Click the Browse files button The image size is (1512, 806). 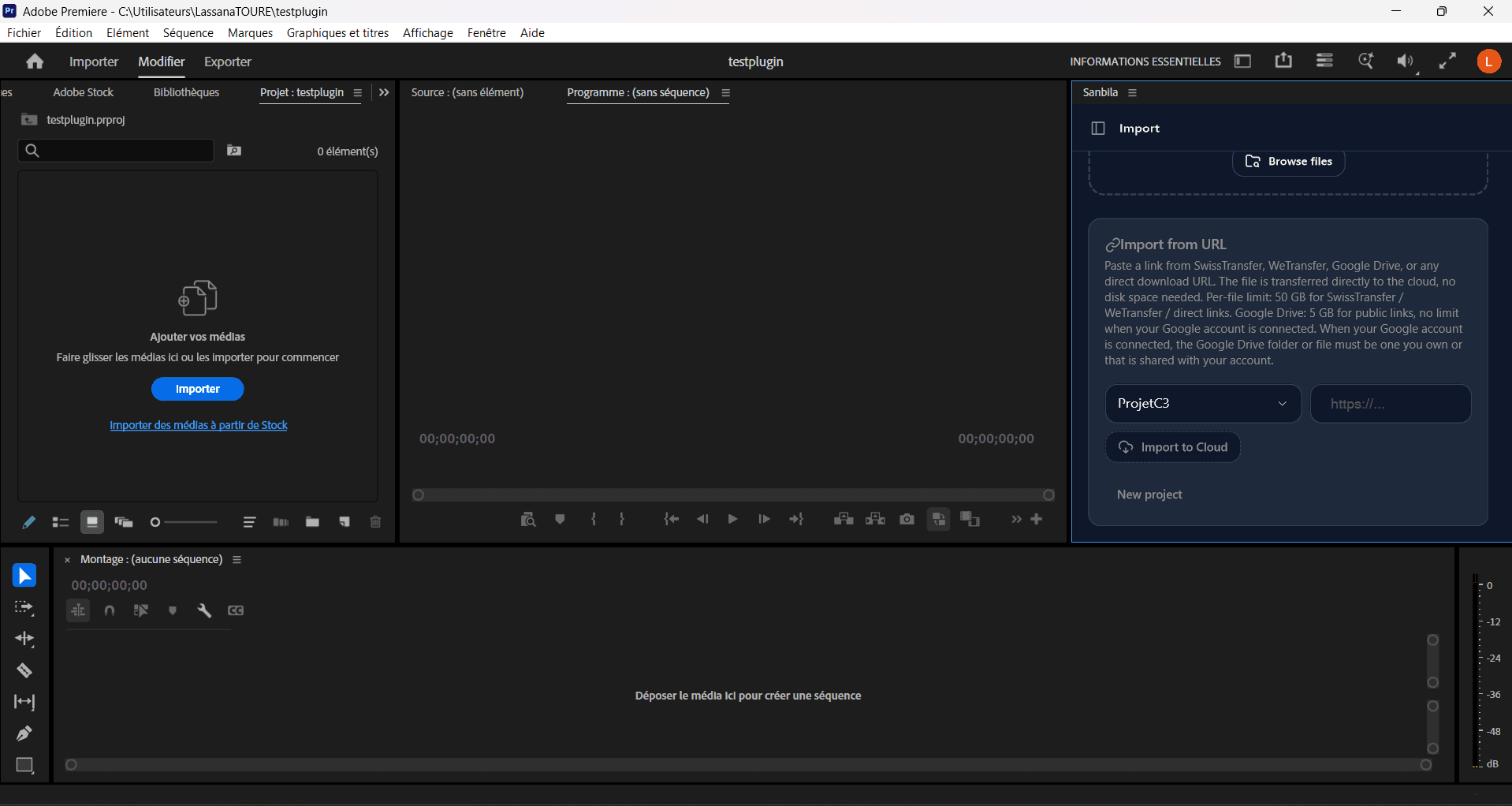coord(1288,161)
